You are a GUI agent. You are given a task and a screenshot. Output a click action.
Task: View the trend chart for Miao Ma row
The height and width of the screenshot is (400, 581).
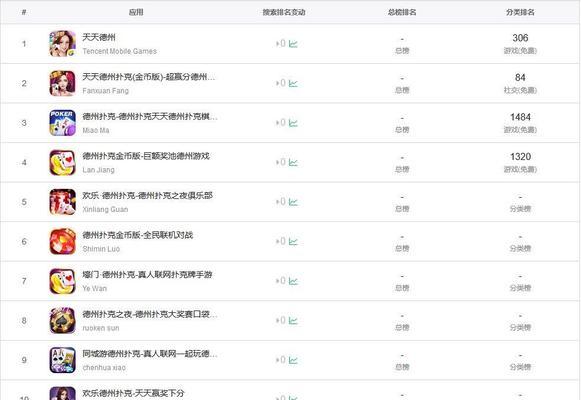click(x=293, y=123)
